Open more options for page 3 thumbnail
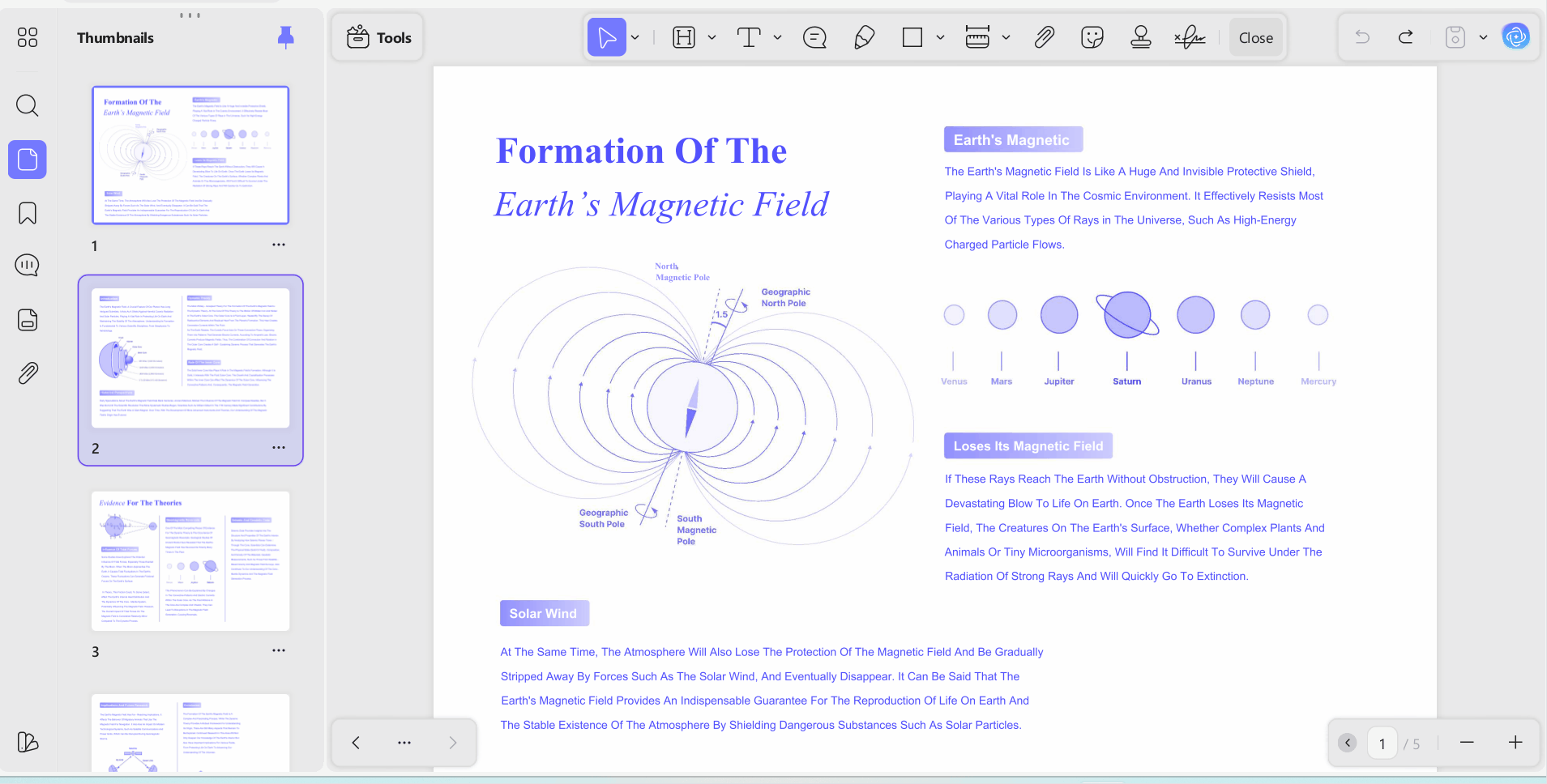Viewport: 1547px width, 784px height. [x=279, y=650]
